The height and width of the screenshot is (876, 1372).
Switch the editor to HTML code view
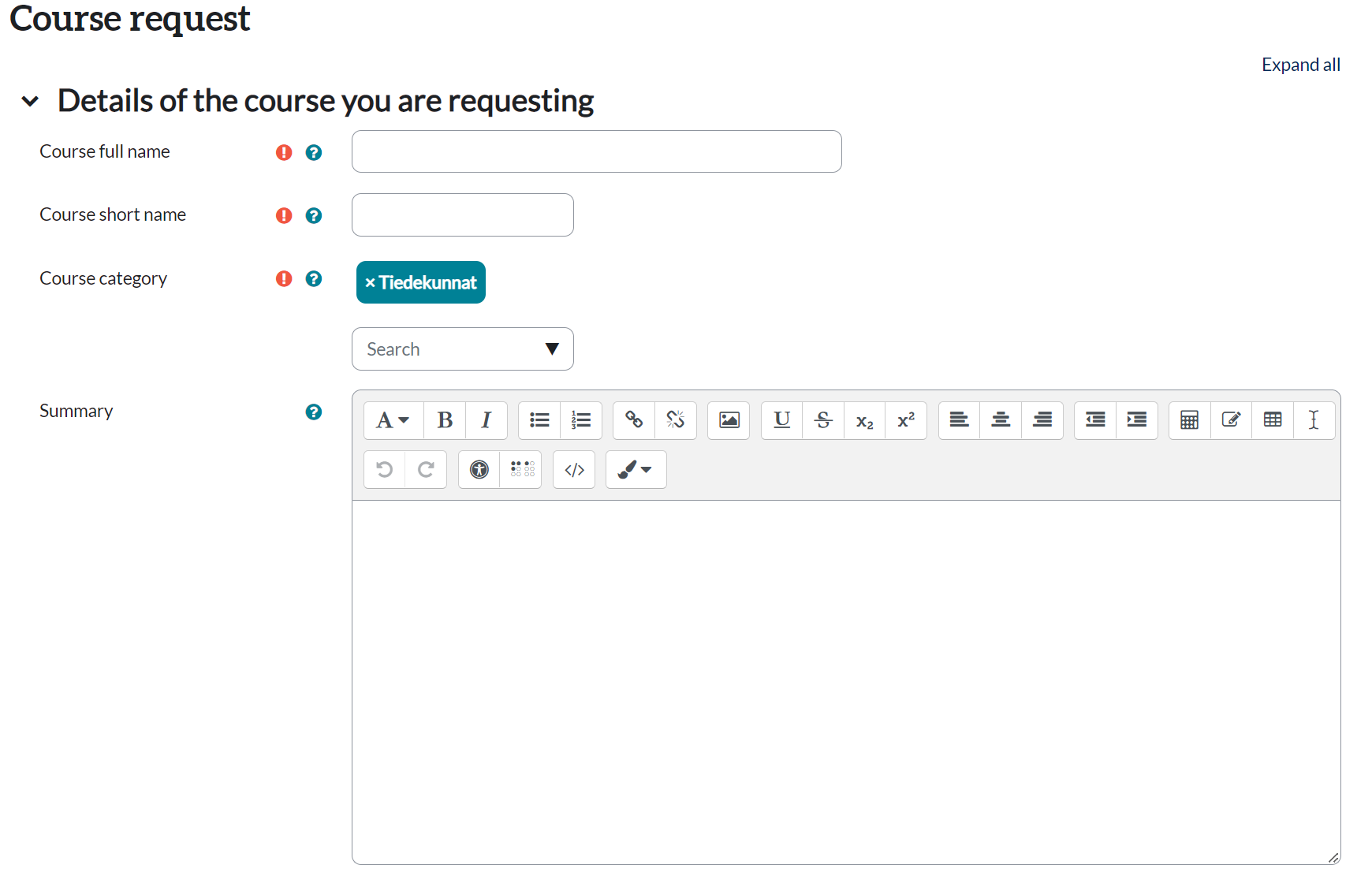pos(574,470)
